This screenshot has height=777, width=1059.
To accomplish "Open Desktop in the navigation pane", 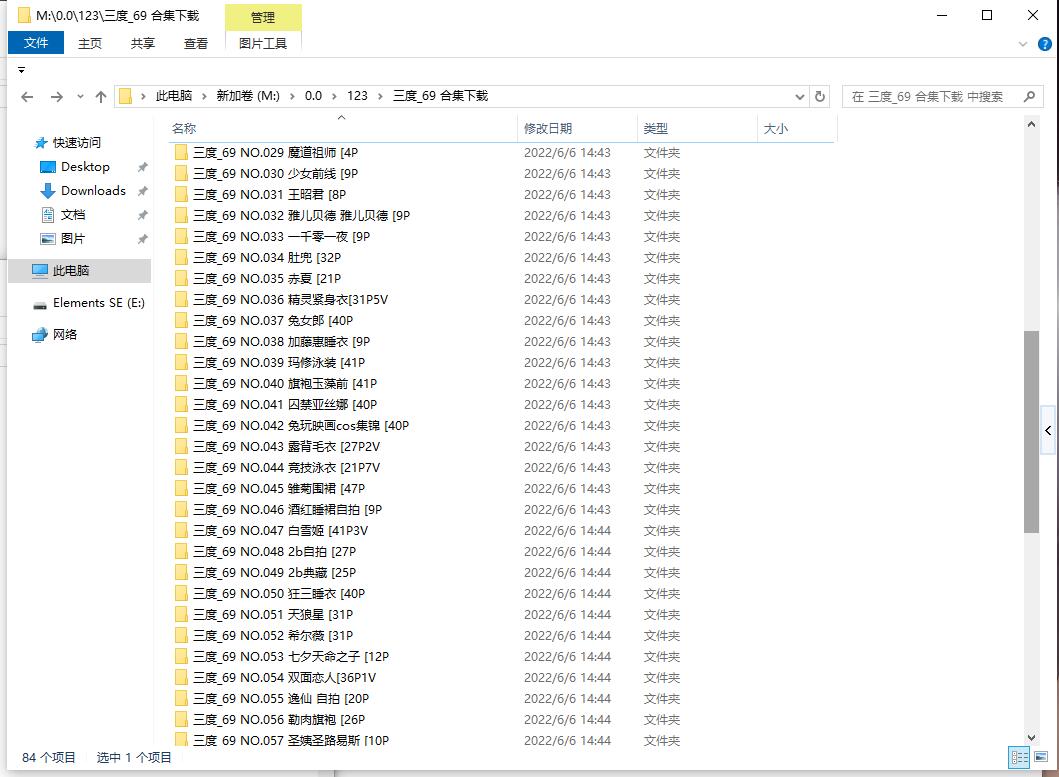I will 85,167.
